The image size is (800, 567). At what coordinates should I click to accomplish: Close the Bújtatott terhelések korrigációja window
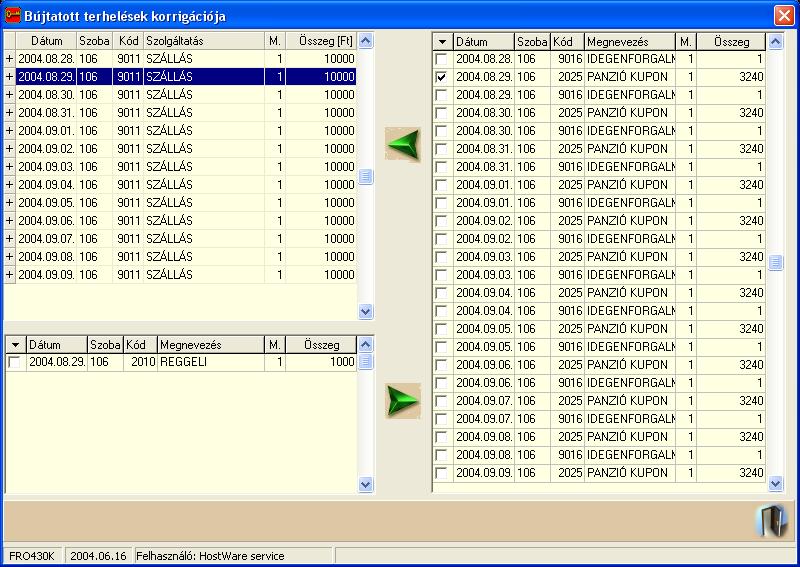pos(784,15)
